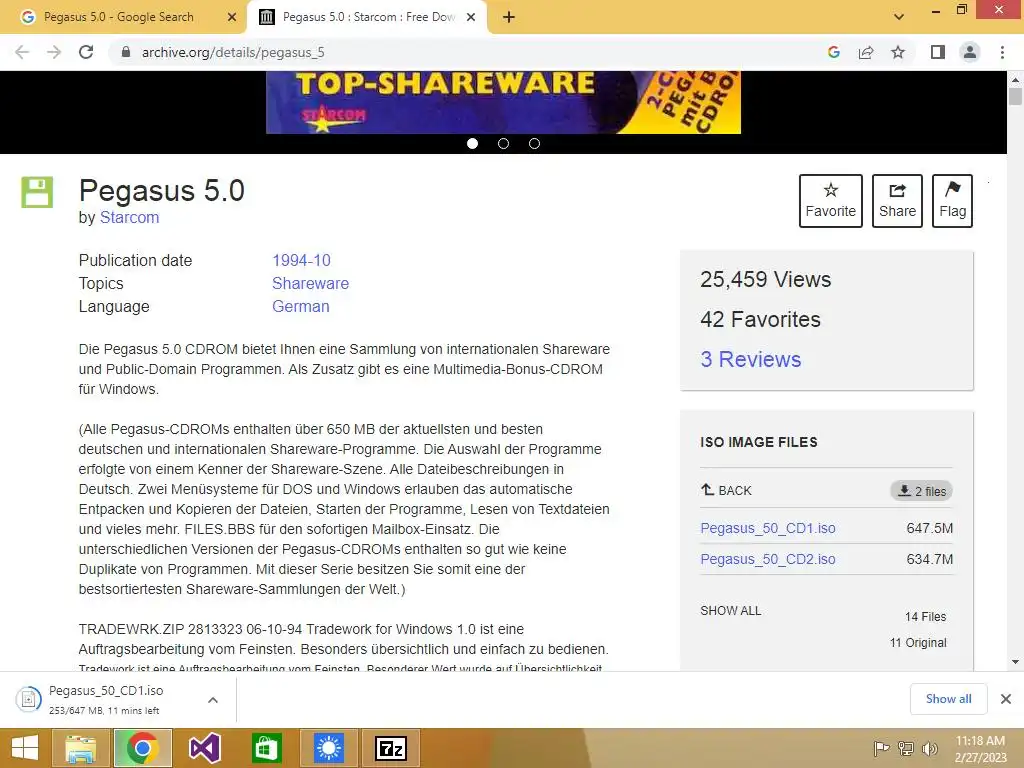Open the blue sun app on taskbar

click(328, 748)
